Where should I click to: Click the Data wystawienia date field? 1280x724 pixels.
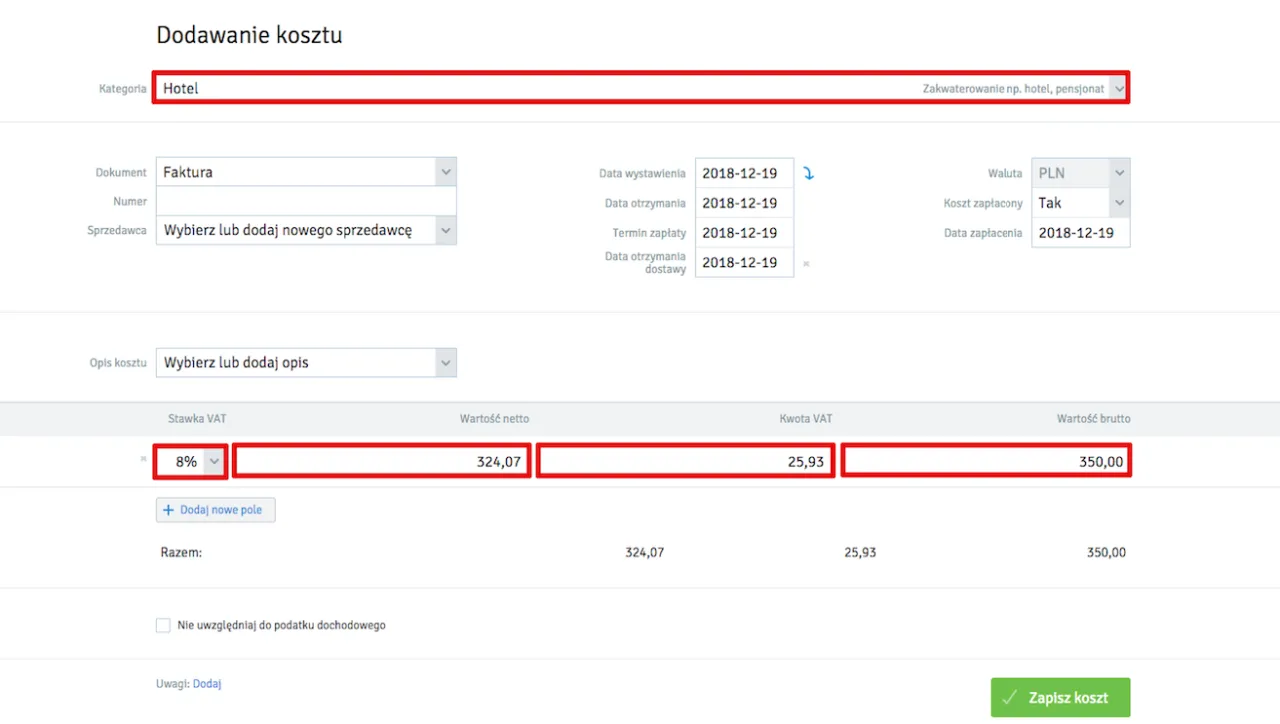click(x=743, y=173)
